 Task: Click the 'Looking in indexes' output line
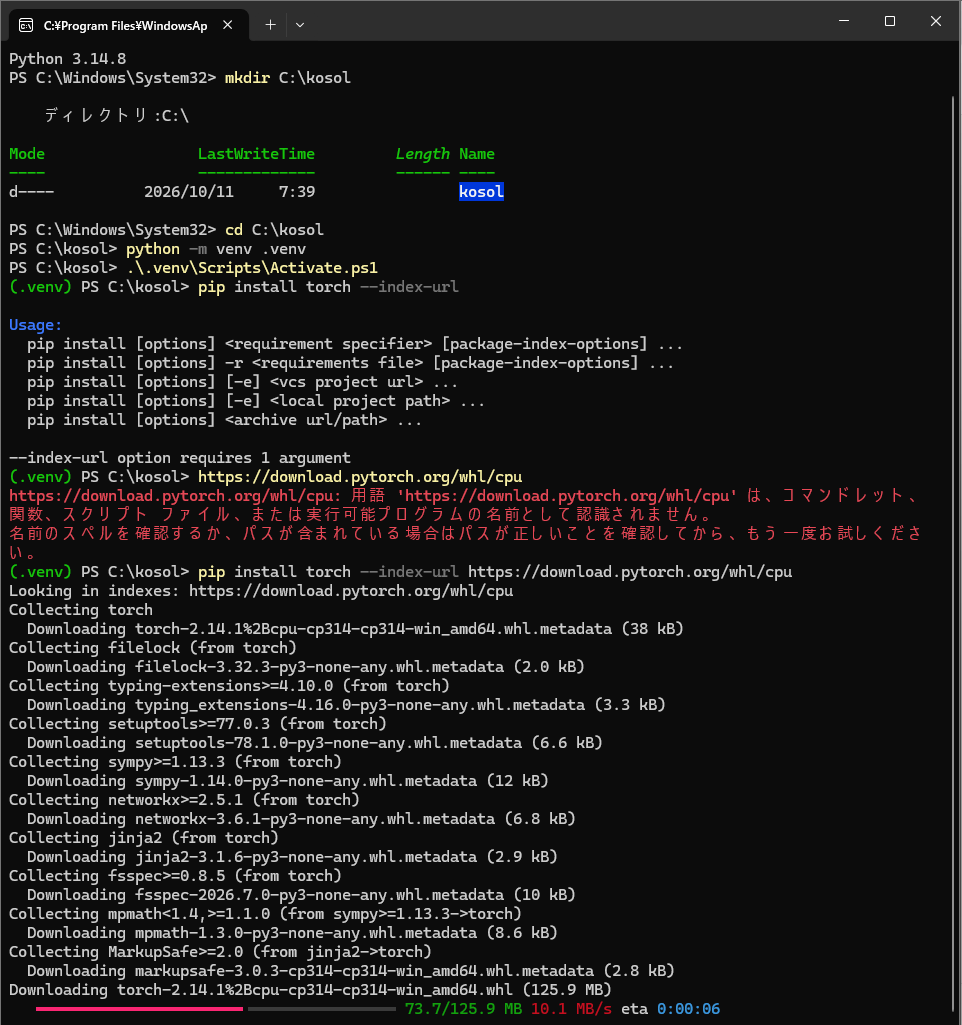(261, 591)
